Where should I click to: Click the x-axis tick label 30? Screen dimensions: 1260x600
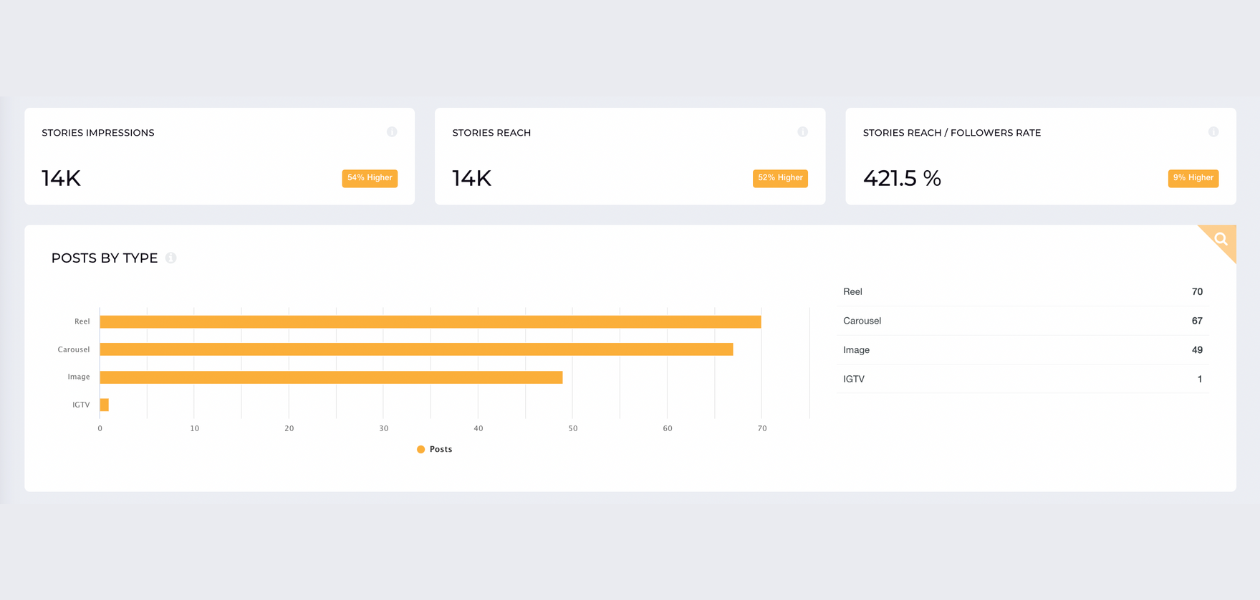pos(384,428)
